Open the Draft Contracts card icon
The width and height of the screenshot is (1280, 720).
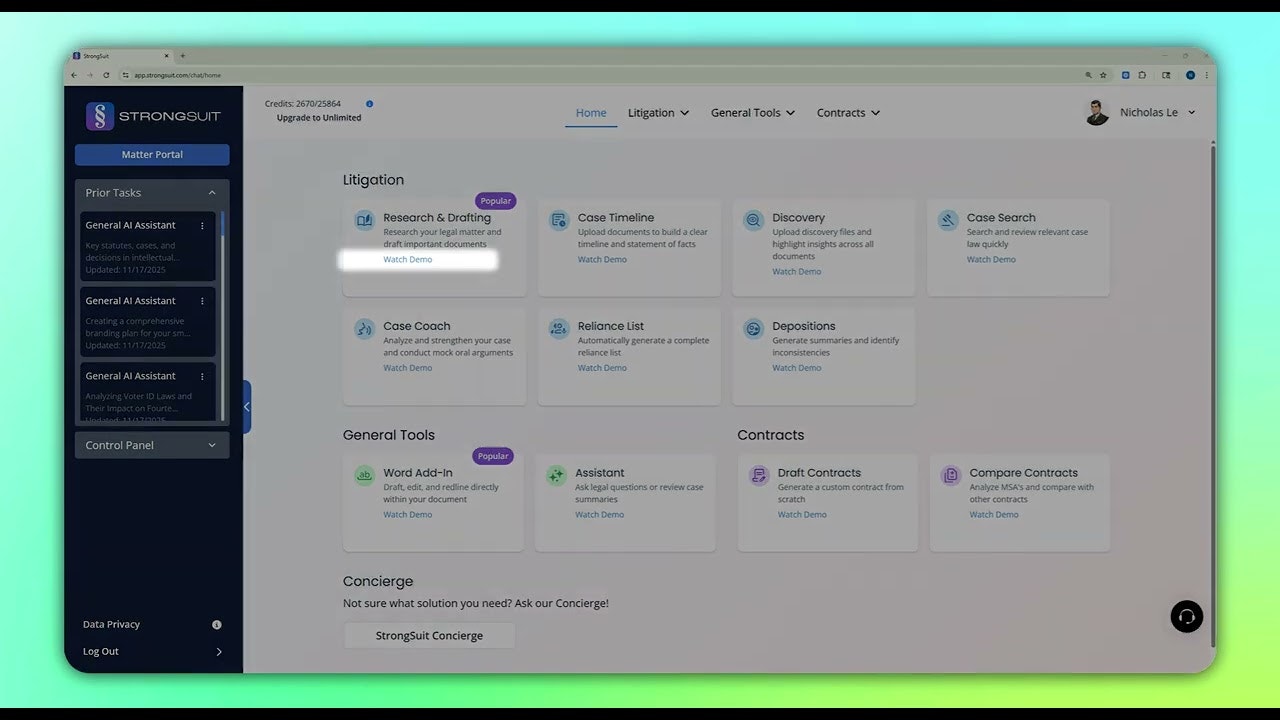pos(759,476)
